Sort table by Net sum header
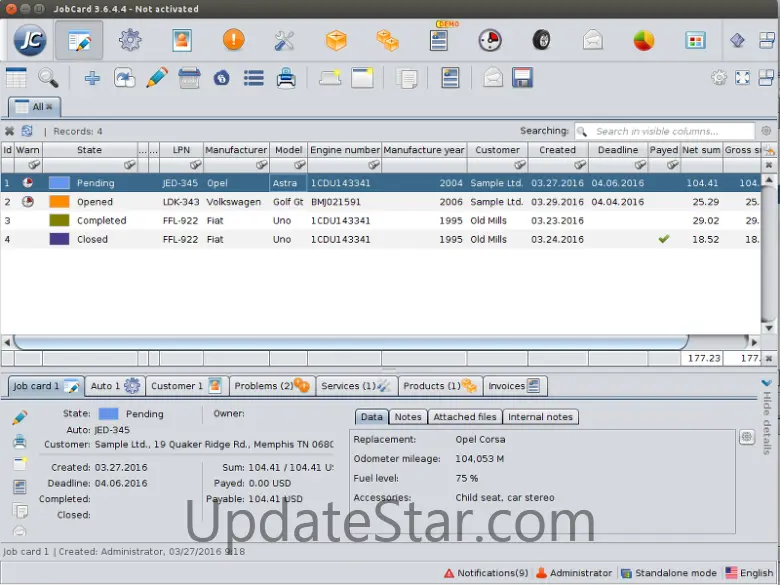This screenshot has height=585, width=780. point(701,150)
